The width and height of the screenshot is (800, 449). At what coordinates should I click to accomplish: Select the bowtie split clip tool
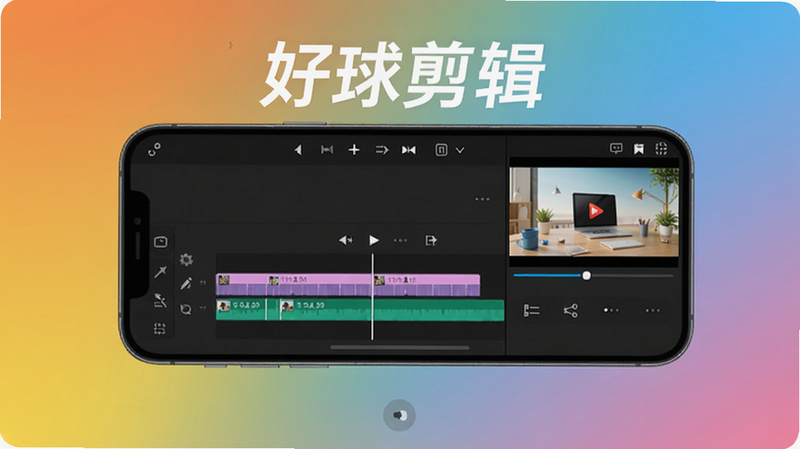[409, 149]
